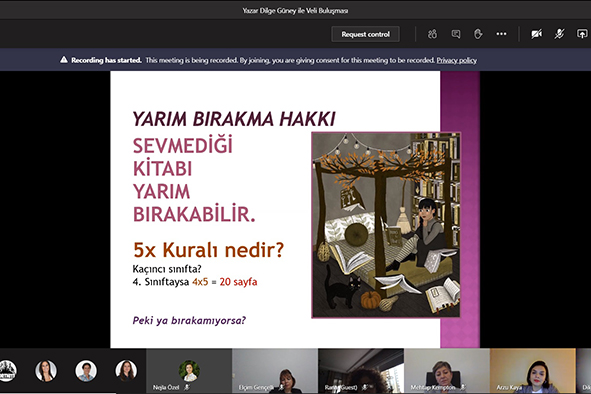Screen dimensions: 591x394
Task: Open the Privacy policy link
Action: coord(456,60)
